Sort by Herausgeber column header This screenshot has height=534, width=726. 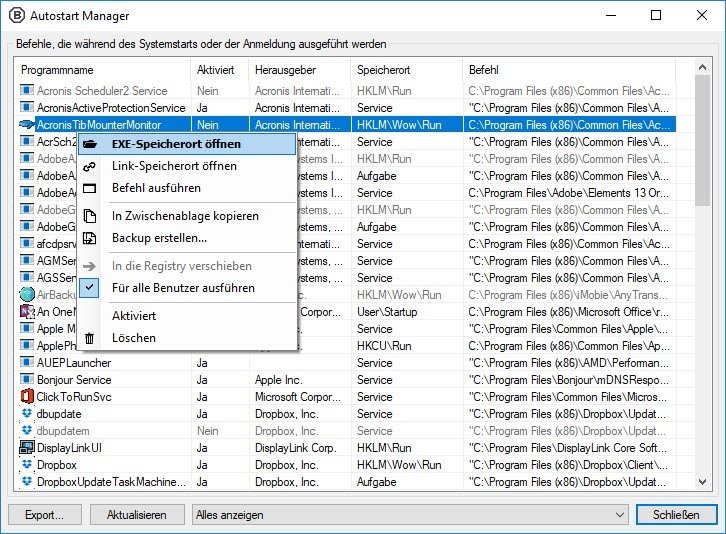300,70
